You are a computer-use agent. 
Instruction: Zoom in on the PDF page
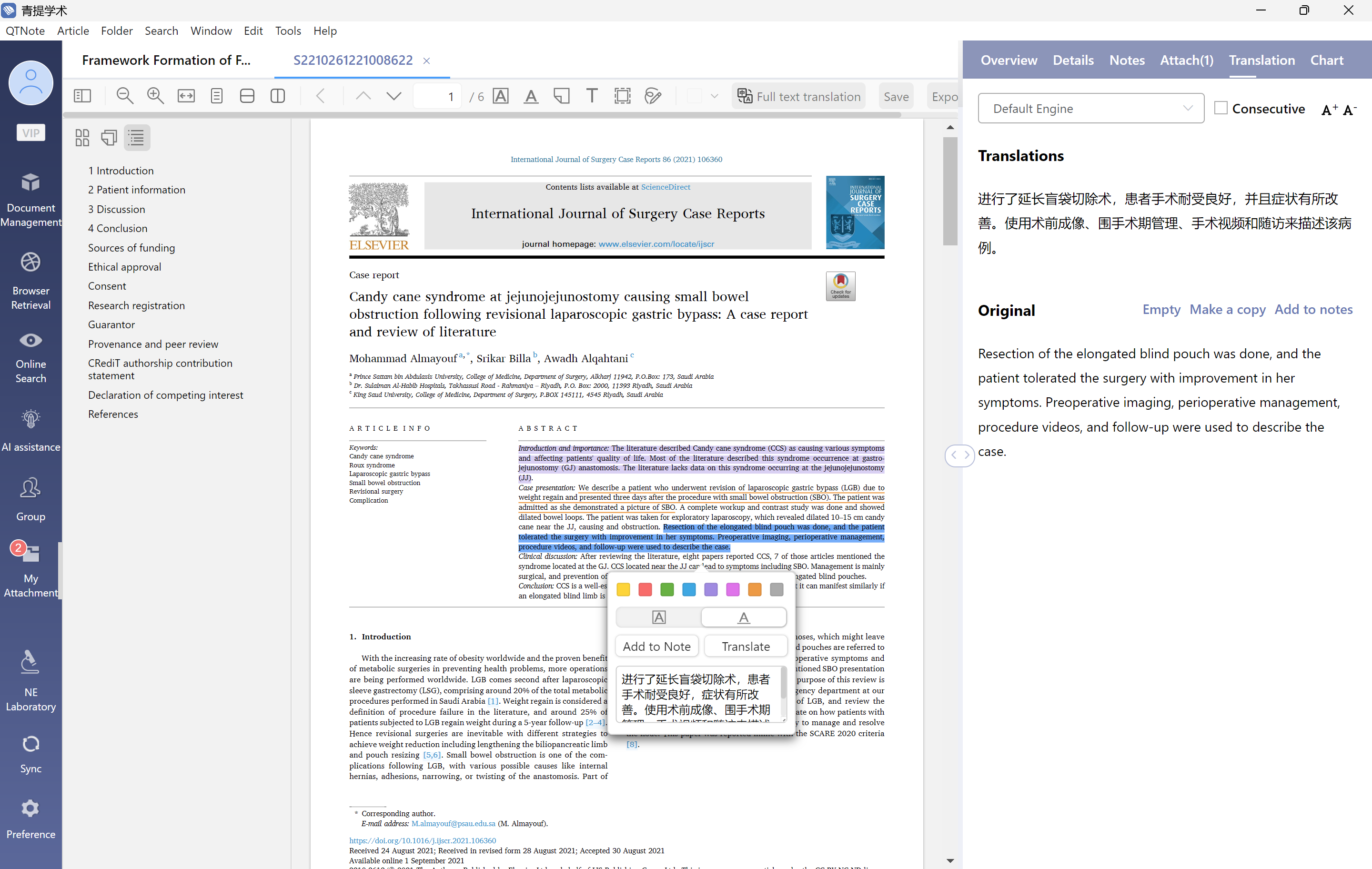click(x=155, y=96)
